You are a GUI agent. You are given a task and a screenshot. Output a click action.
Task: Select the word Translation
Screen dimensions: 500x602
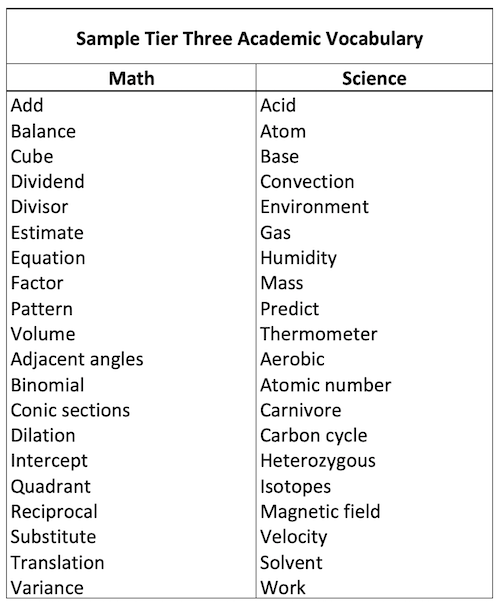pyautogui.click(x=58, y=563)
